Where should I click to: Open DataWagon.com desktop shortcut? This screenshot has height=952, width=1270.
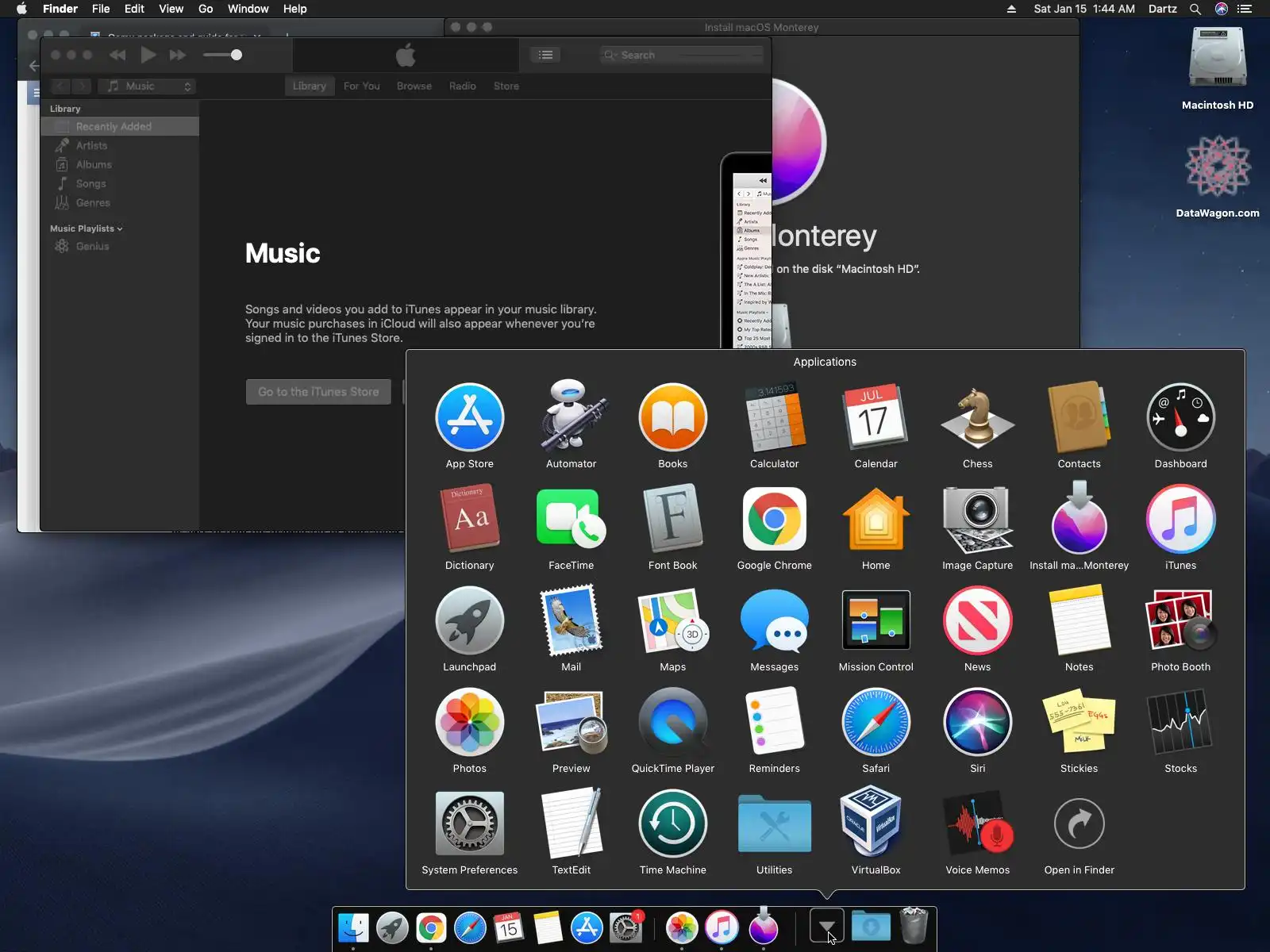(1217, 168)
